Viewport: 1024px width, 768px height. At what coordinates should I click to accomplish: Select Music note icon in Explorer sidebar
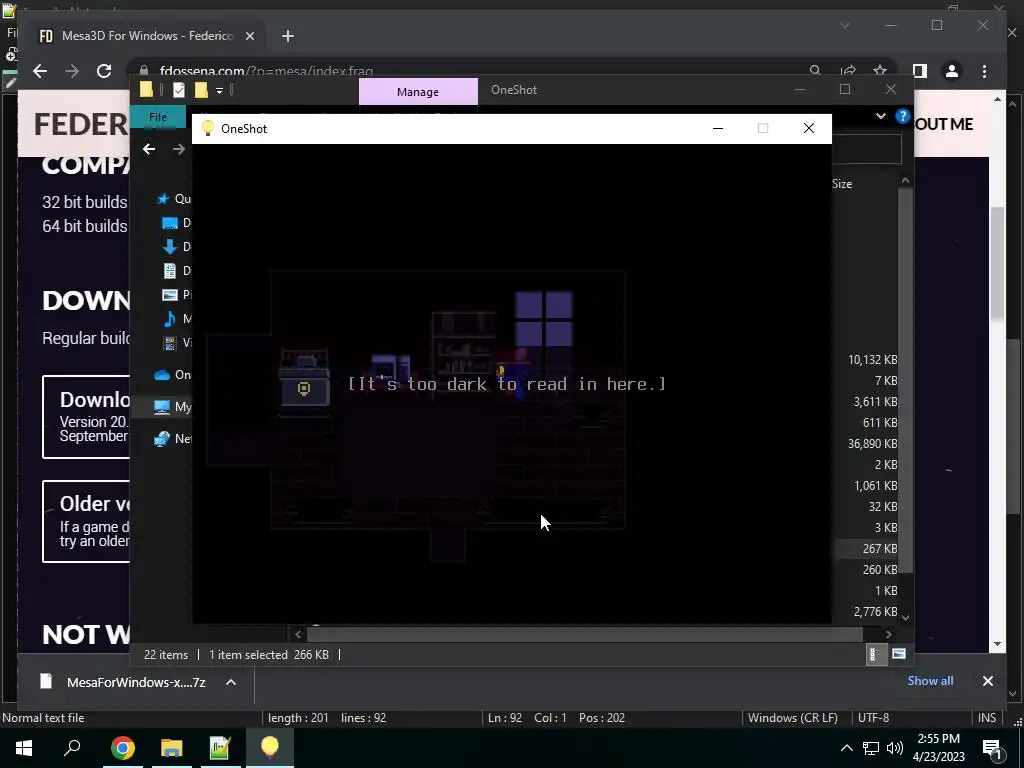(170, 319)
